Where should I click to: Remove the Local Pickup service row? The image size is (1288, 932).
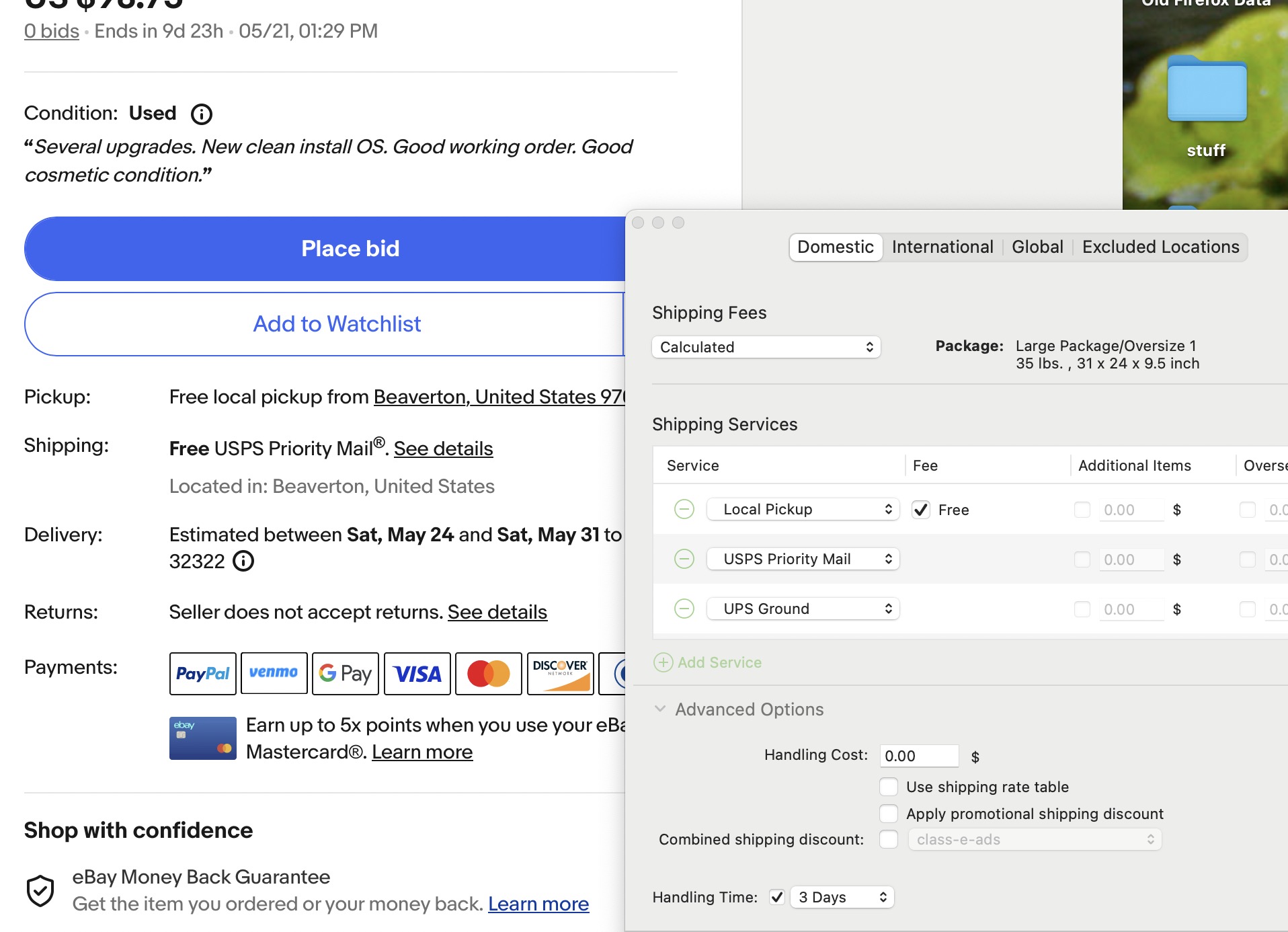pyautogui.click(x=684, y=510)
